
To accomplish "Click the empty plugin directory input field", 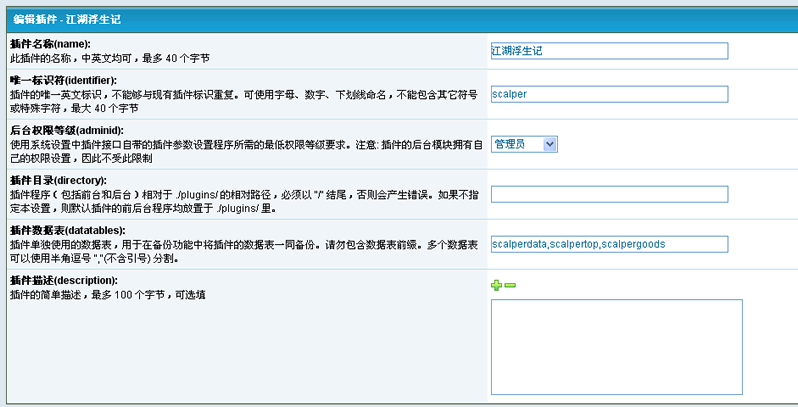I will click(x=609, y=194).
